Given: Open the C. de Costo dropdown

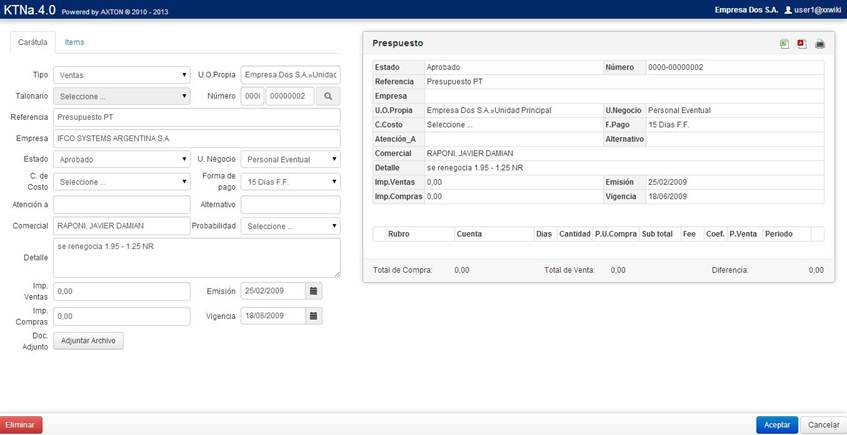Looking at the screenshot, I should [122, 182].
